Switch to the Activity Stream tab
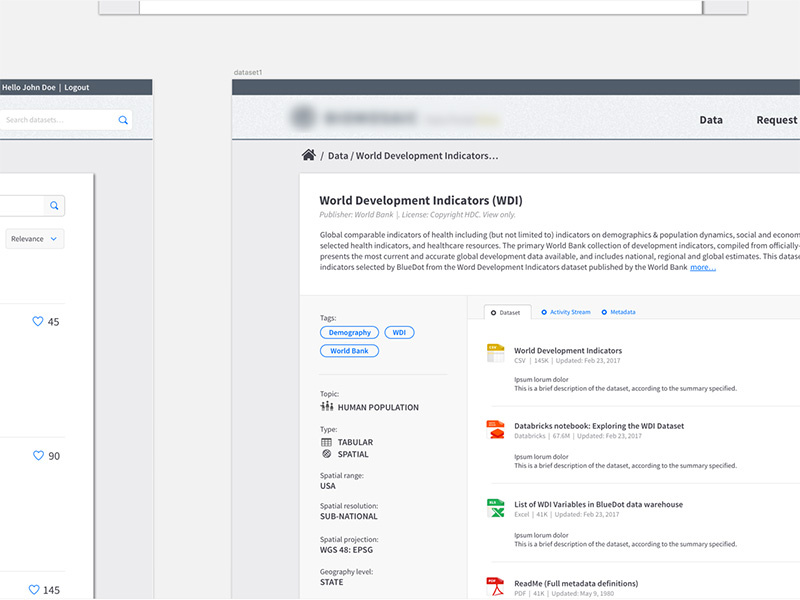This screenshot has height=600, width=800. tap(570, 312)
